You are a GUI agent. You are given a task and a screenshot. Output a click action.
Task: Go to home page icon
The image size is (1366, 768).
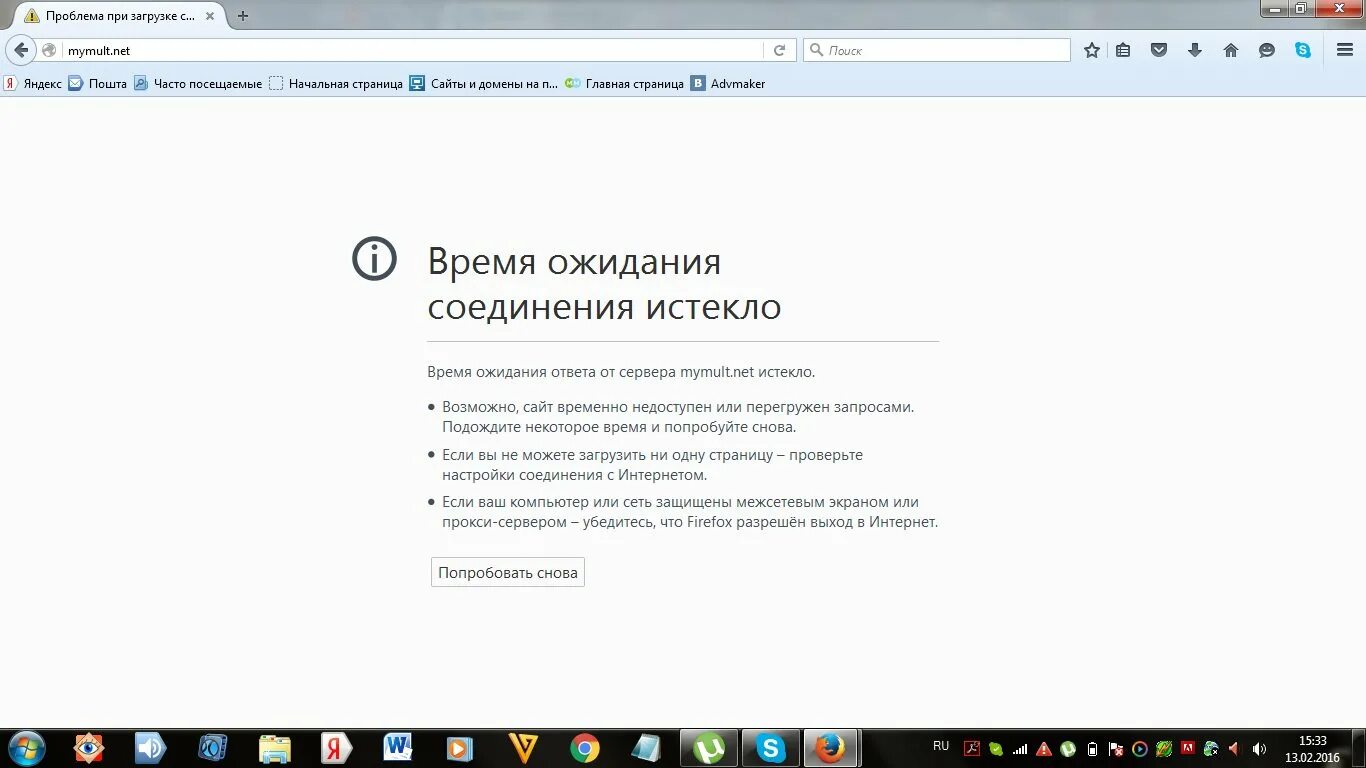click(1231, 50)
